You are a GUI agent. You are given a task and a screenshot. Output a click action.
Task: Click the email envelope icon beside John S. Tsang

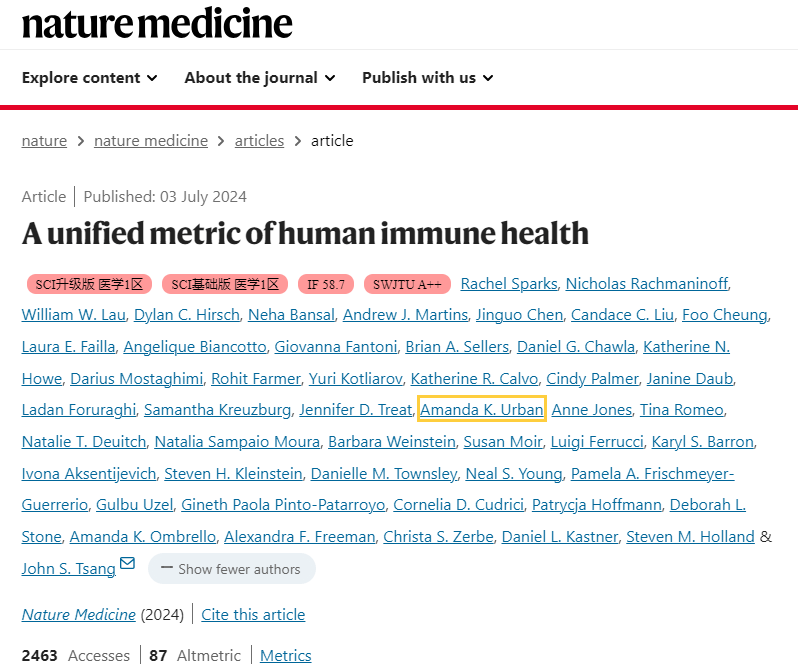pyautogui.click(x=127, y=564)
